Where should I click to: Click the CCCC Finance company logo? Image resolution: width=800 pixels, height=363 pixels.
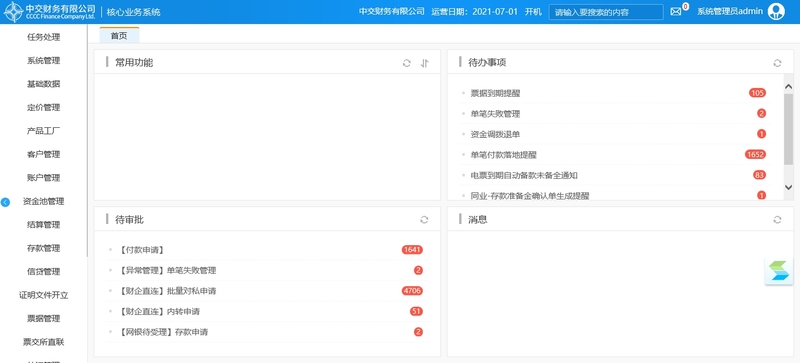49,12
